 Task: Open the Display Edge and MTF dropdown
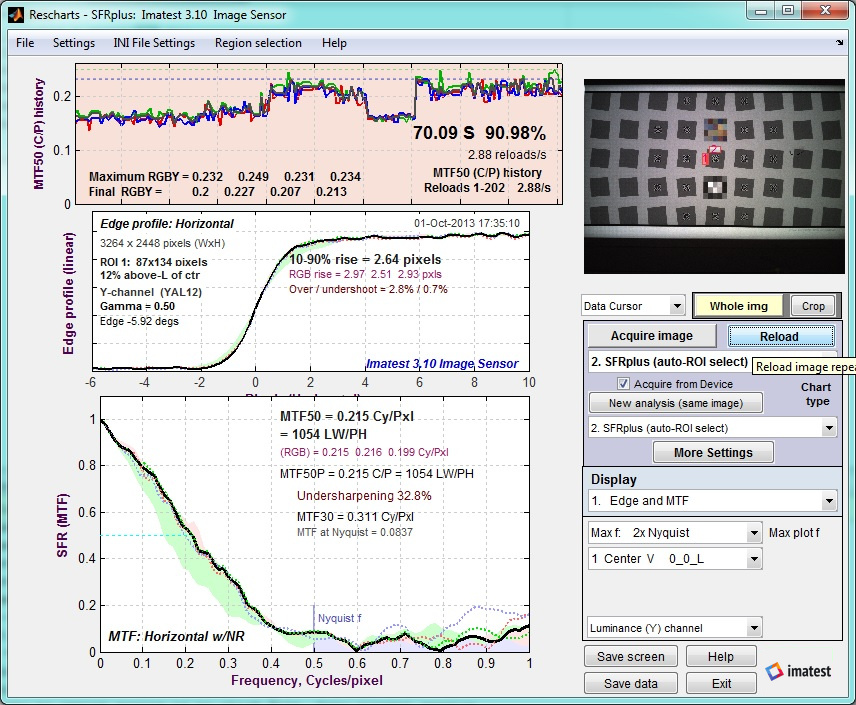click(712, 501)
